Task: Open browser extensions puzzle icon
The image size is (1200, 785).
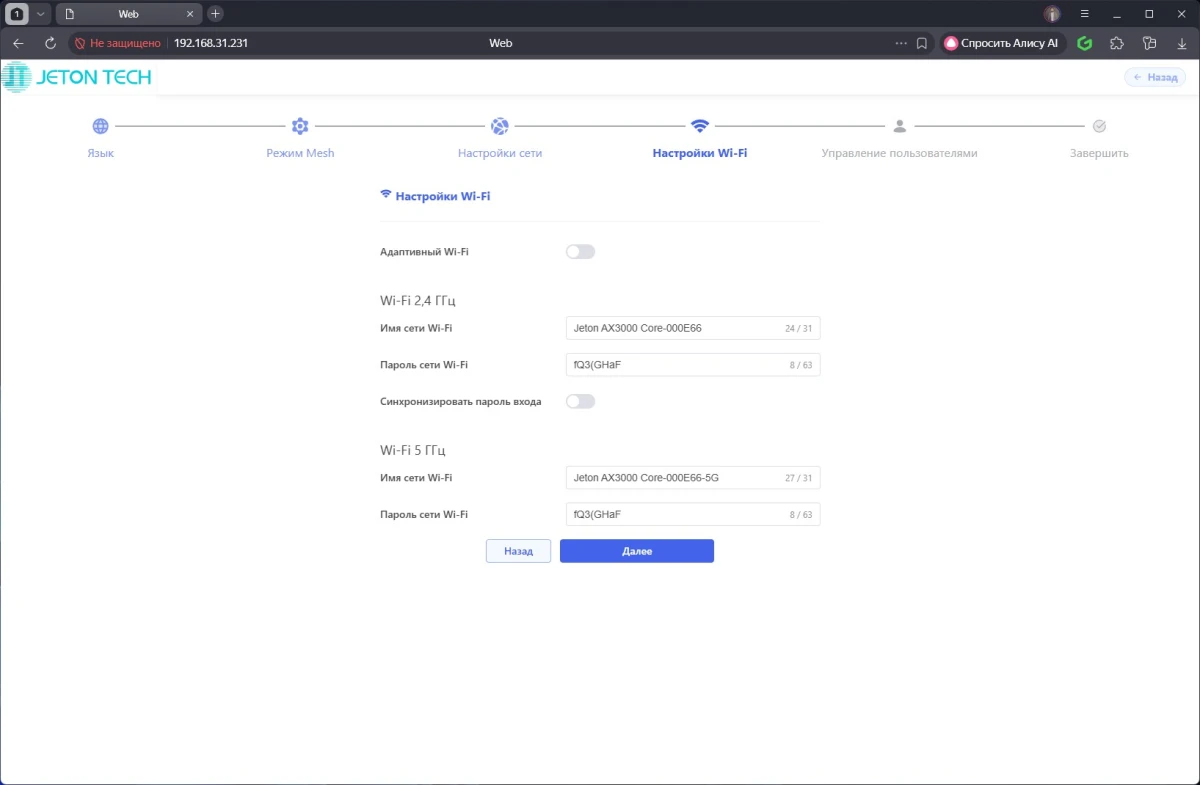Action: pyautogui.click(x=1117, y=44)
